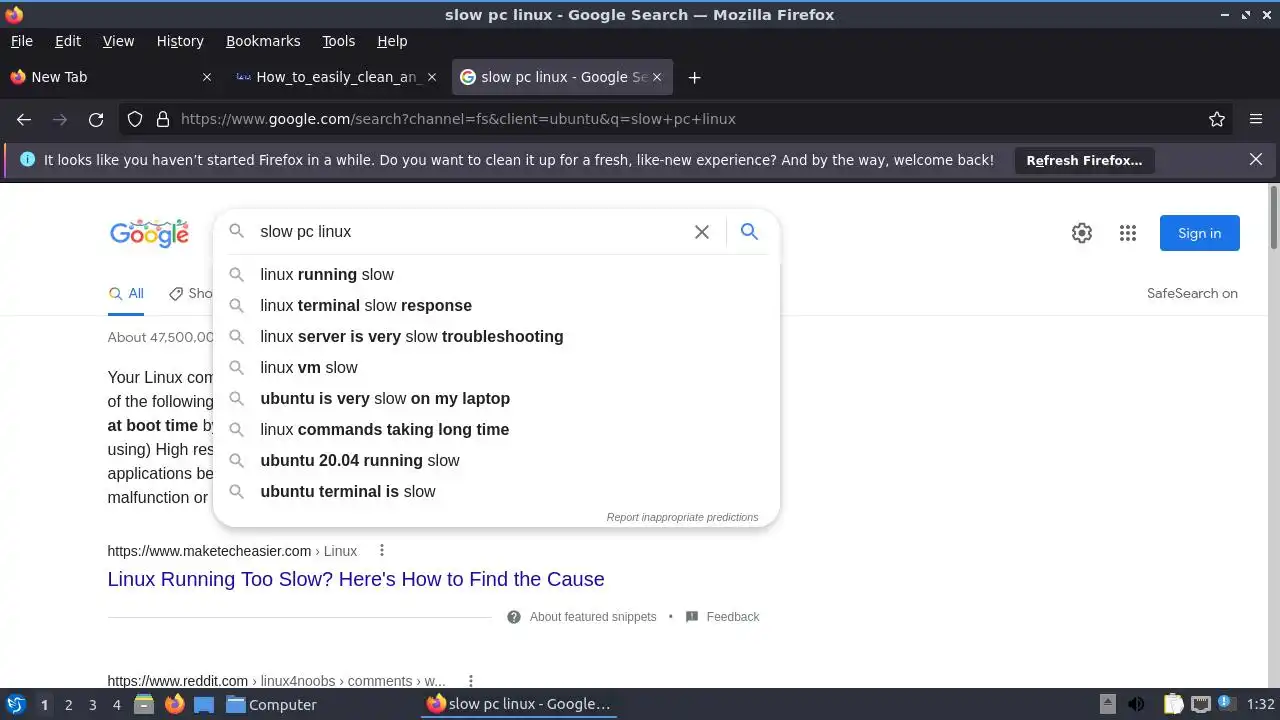The width and height of the screenshot is (1280, 720).
Task: Open the Computer window from taskbar
Action: point(272,705)
